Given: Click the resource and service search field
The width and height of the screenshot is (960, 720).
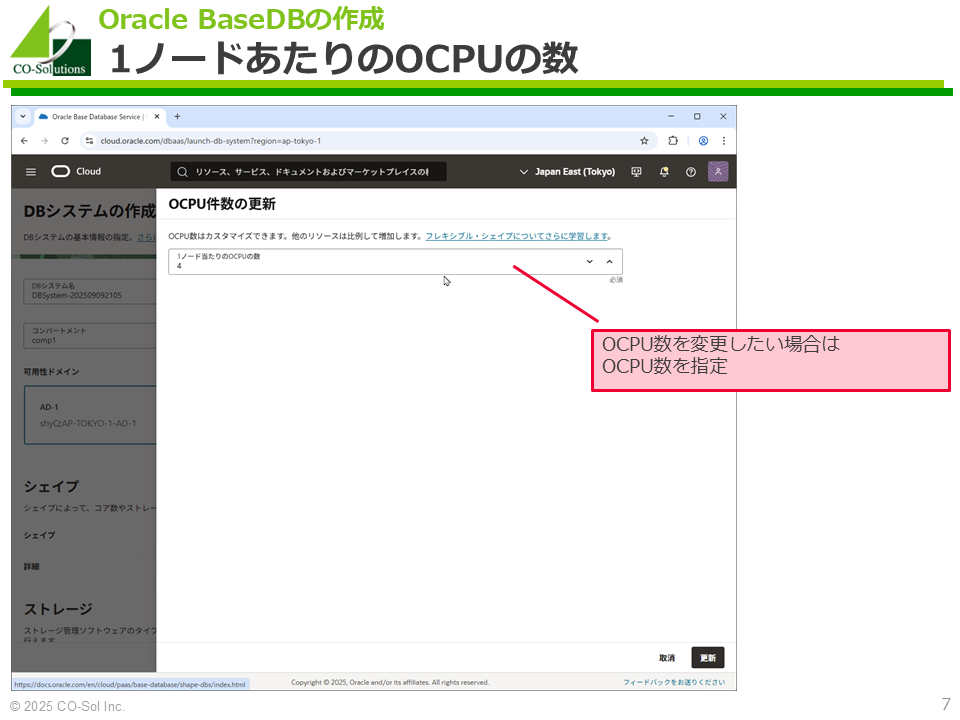Looking at the screenshot, I should (x=308, y=172).
